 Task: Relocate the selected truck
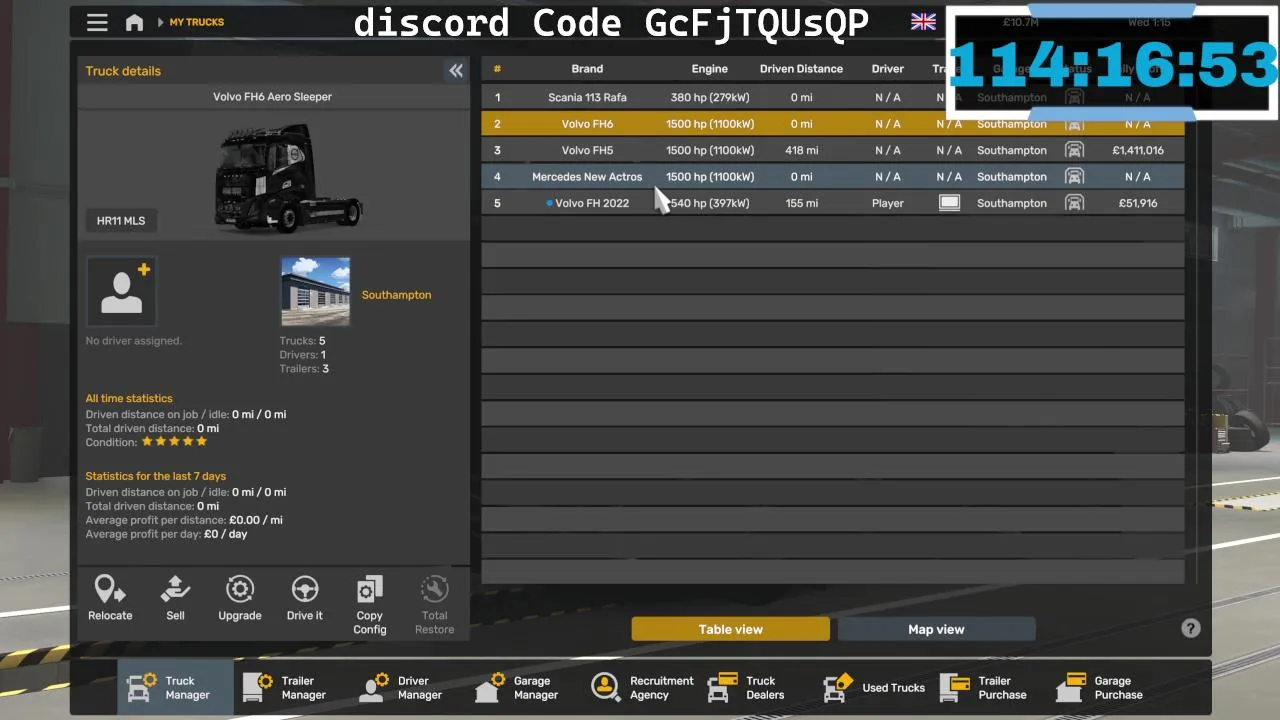[x=110, y=598]
